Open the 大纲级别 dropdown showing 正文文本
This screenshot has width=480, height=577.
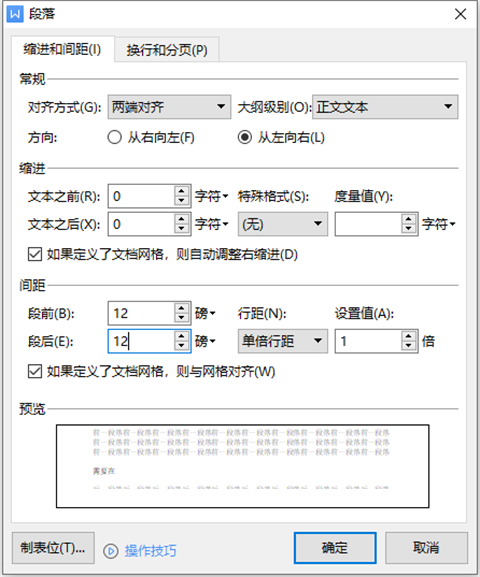(x=385, y=107)
